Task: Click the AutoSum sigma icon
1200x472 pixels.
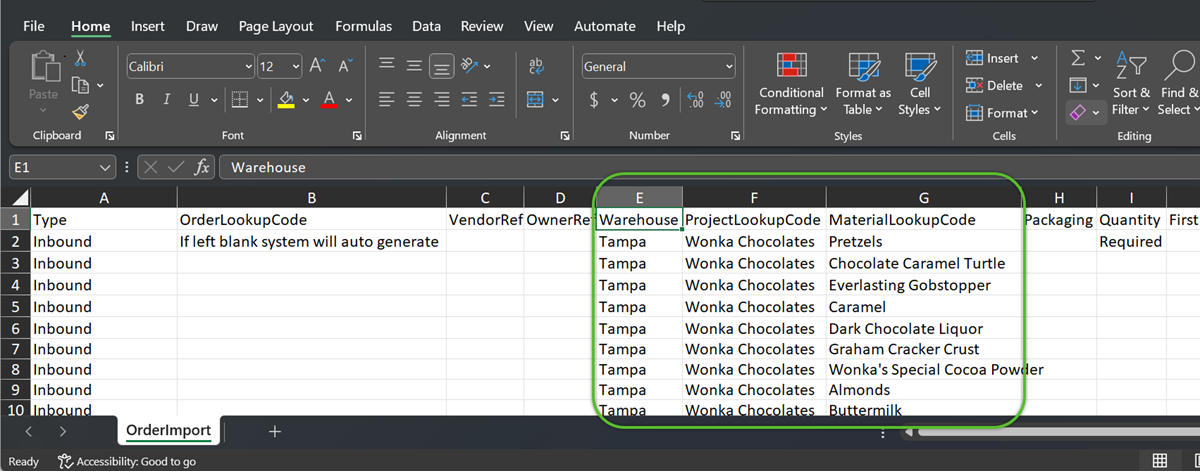Action: tap(1078, 58)
